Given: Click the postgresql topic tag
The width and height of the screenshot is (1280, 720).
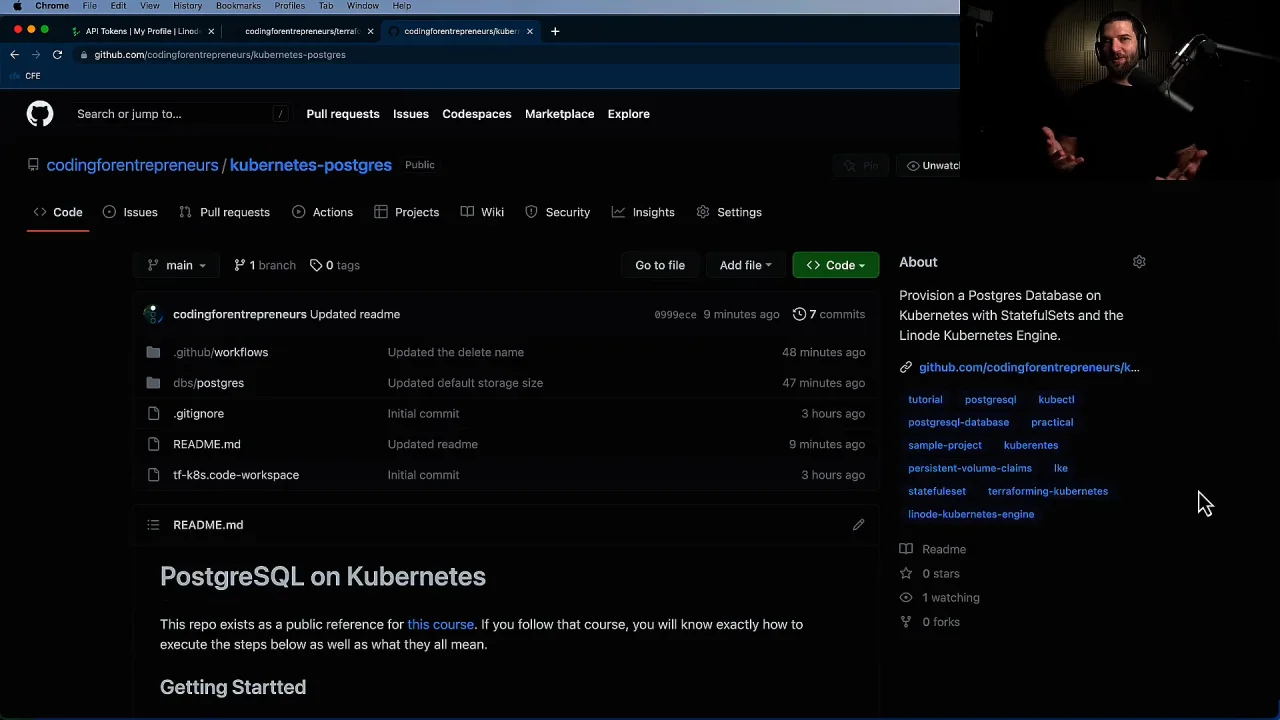Looking at the screenshot, I should pos(990,400).
